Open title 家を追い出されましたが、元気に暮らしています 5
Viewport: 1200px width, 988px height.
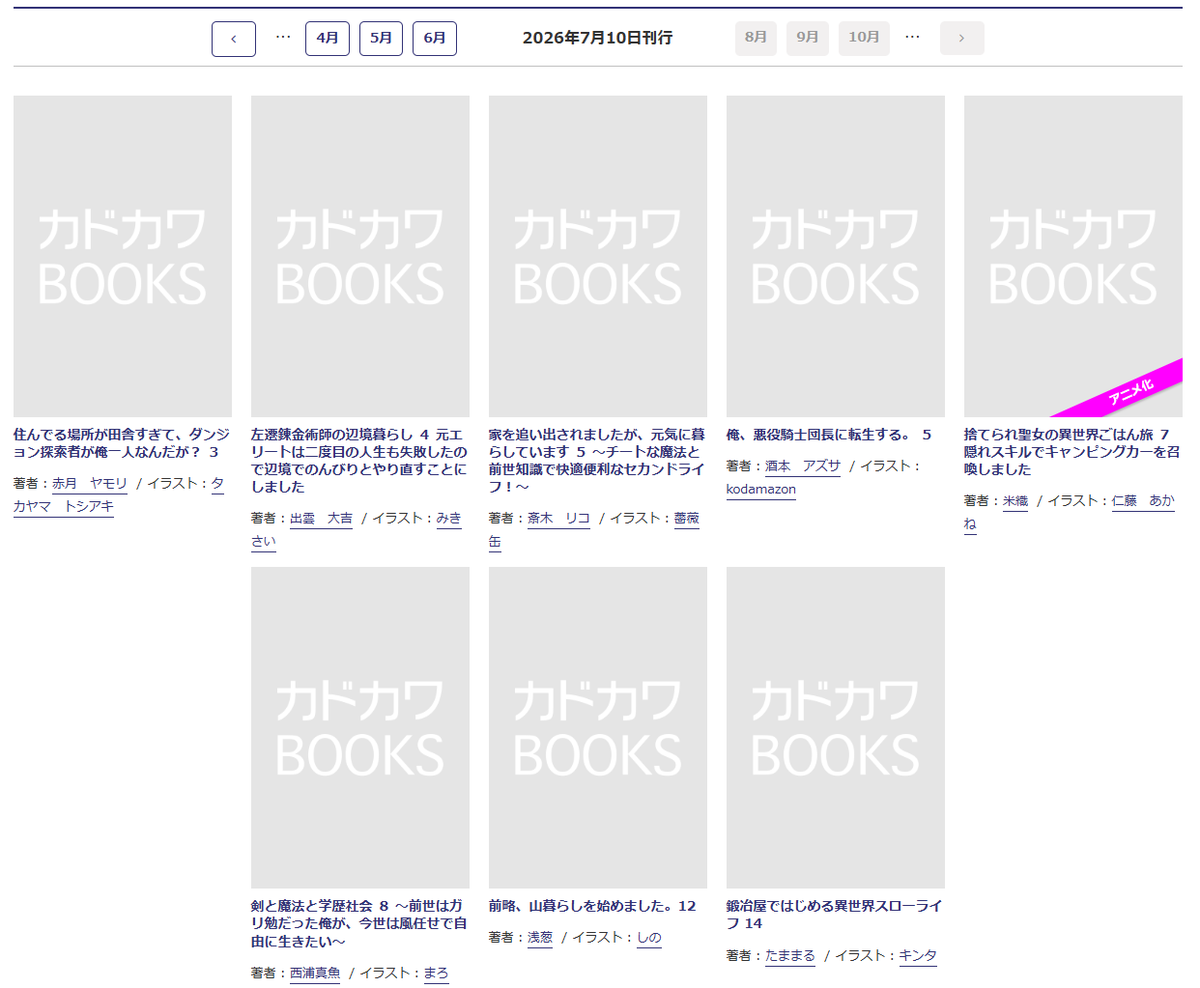tap(597, 460)
